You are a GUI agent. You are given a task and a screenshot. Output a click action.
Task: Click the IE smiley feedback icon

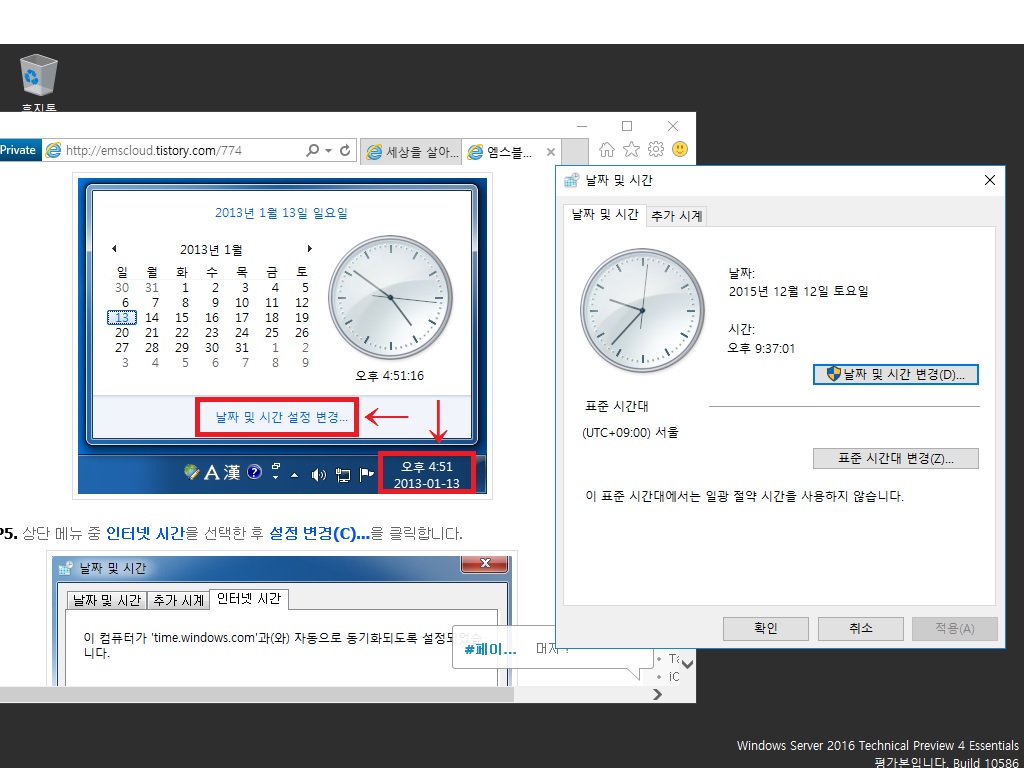coord(680,150)
